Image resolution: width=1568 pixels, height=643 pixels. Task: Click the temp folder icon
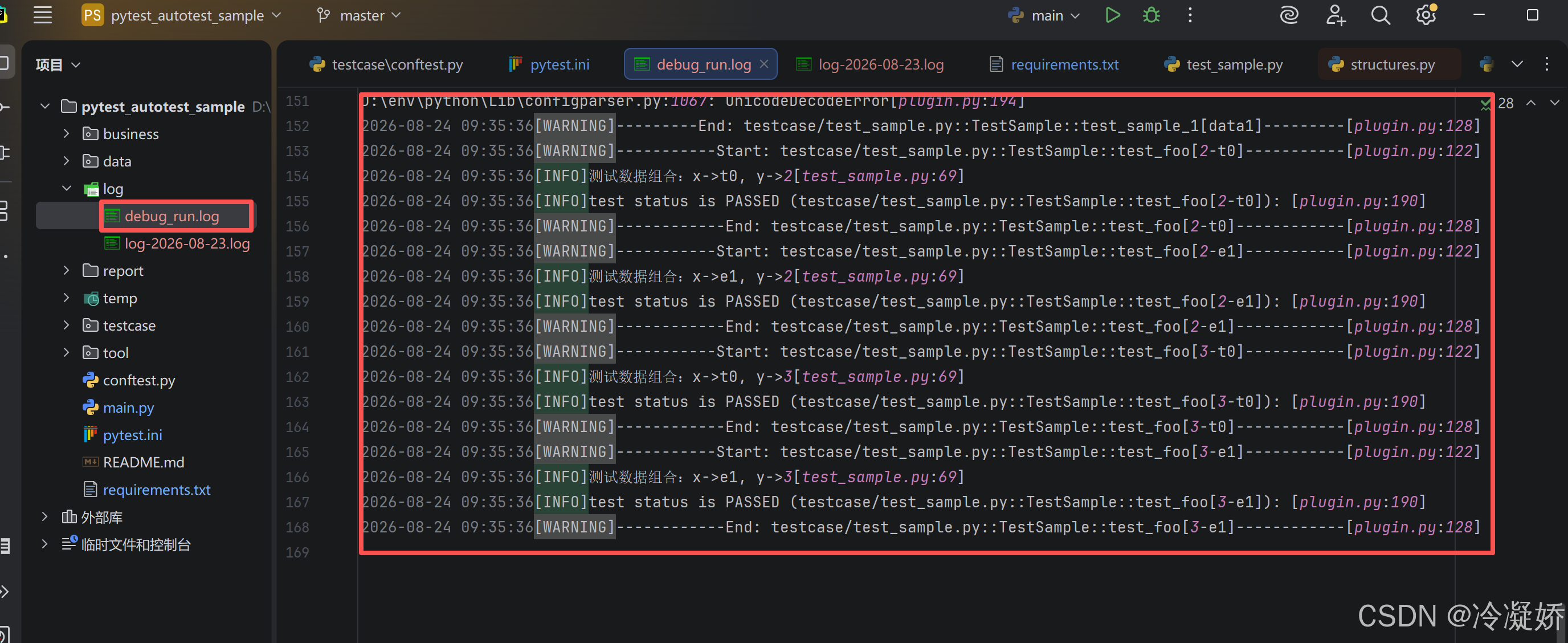(91, 298)
